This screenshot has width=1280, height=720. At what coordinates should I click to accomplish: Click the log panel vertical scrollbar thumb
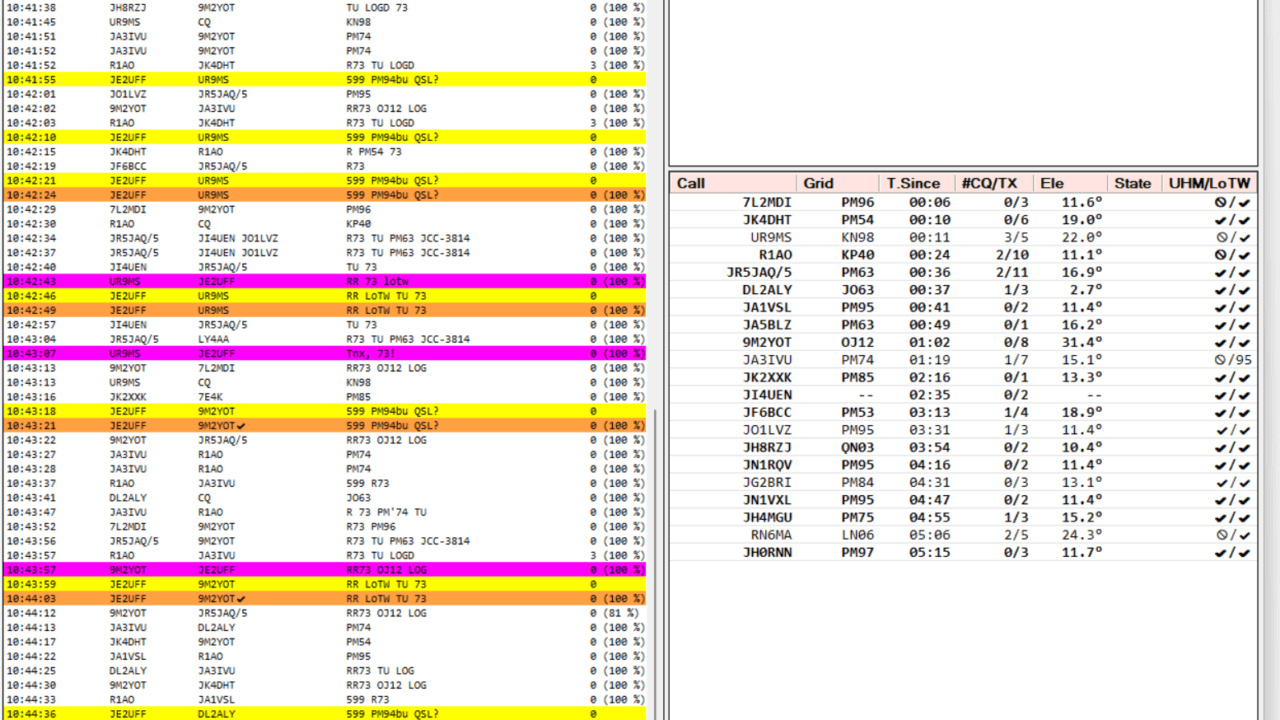pyautogui.click(x=654, y=564)
